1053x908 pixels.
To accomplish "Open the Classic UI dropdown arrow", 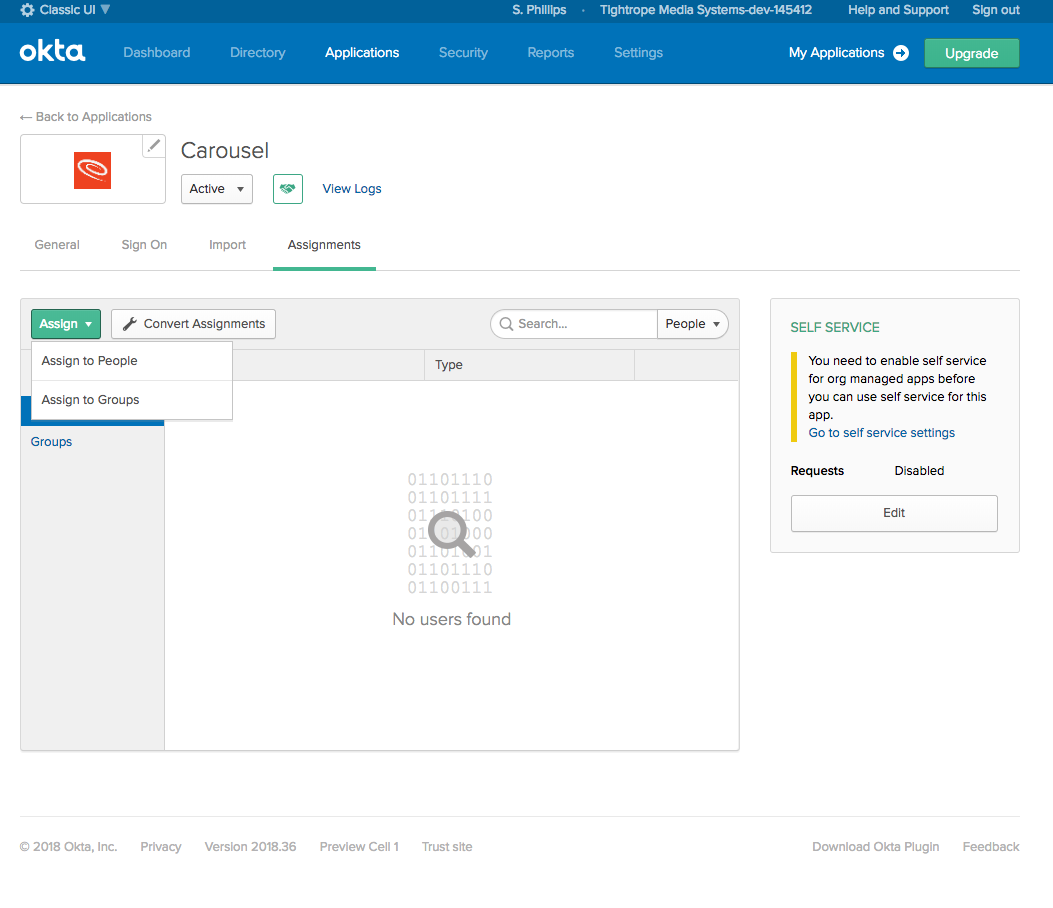I will 105,9.
